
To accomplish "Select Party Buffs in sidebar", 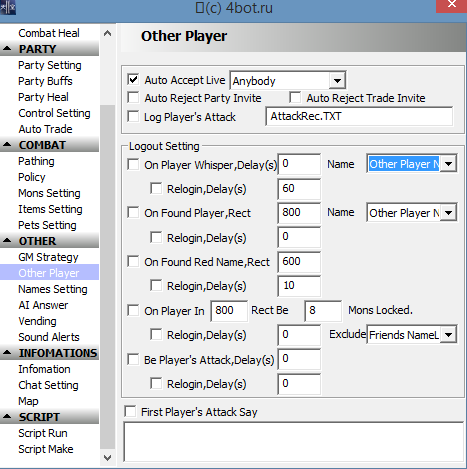I will pos(45,81).
